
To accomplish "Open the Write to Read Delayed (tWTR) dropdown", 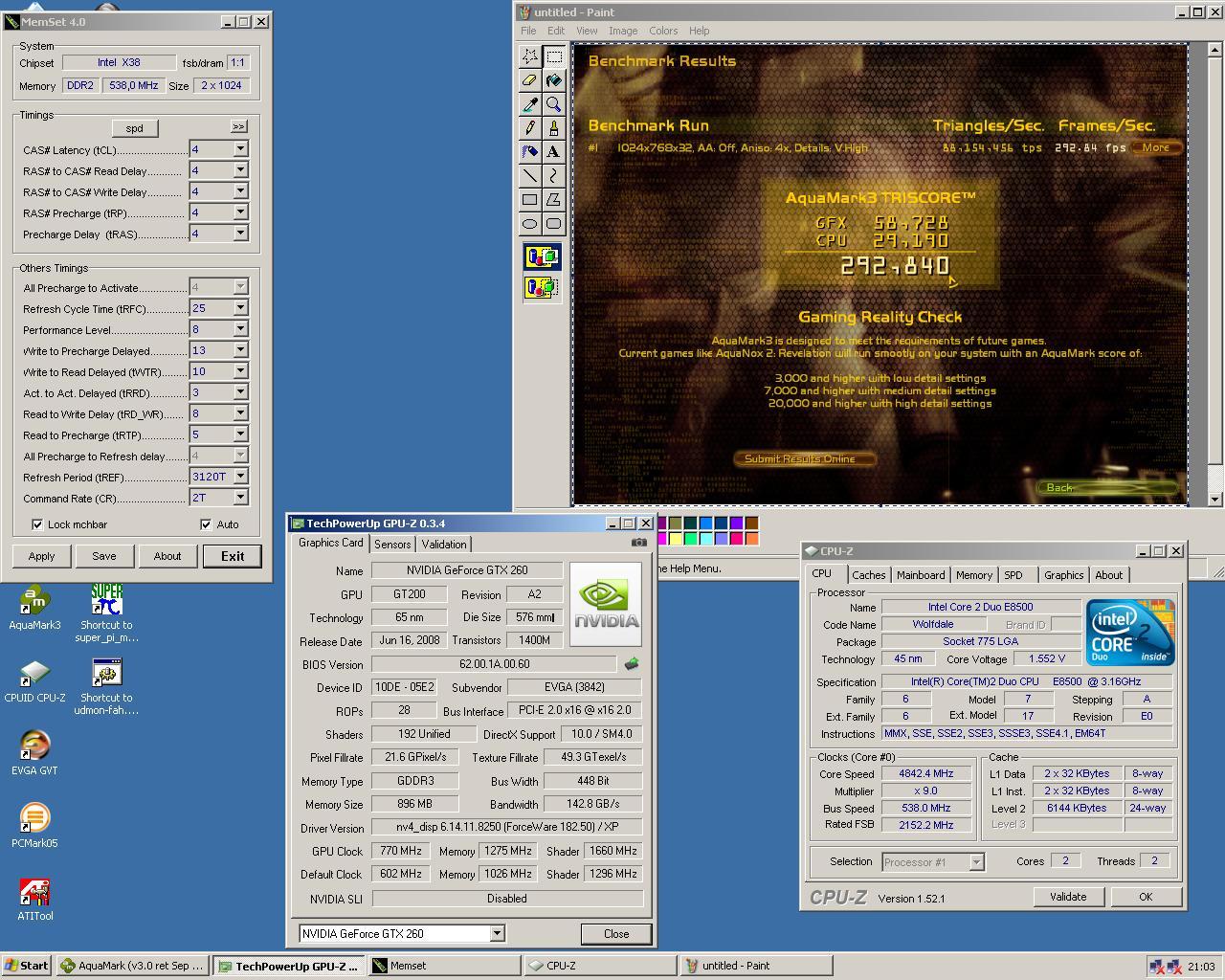I will point(240,371).
